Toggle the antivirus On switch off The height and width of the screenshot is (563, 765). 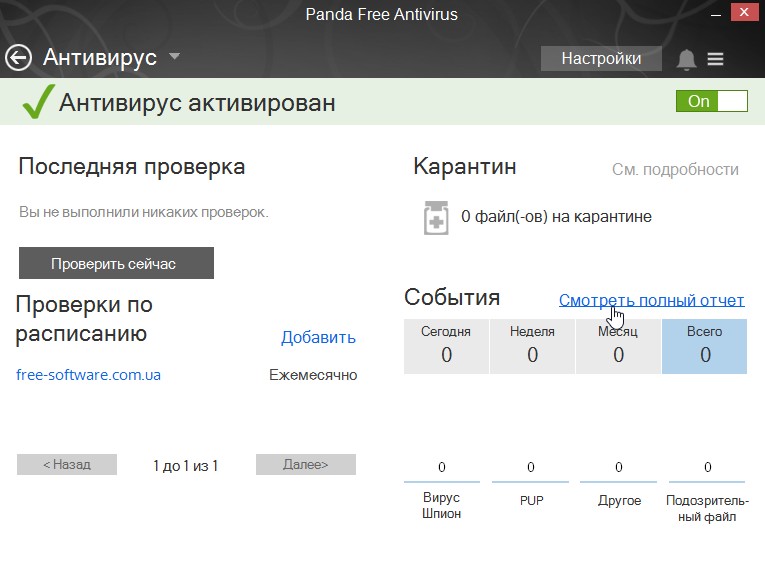711,101
